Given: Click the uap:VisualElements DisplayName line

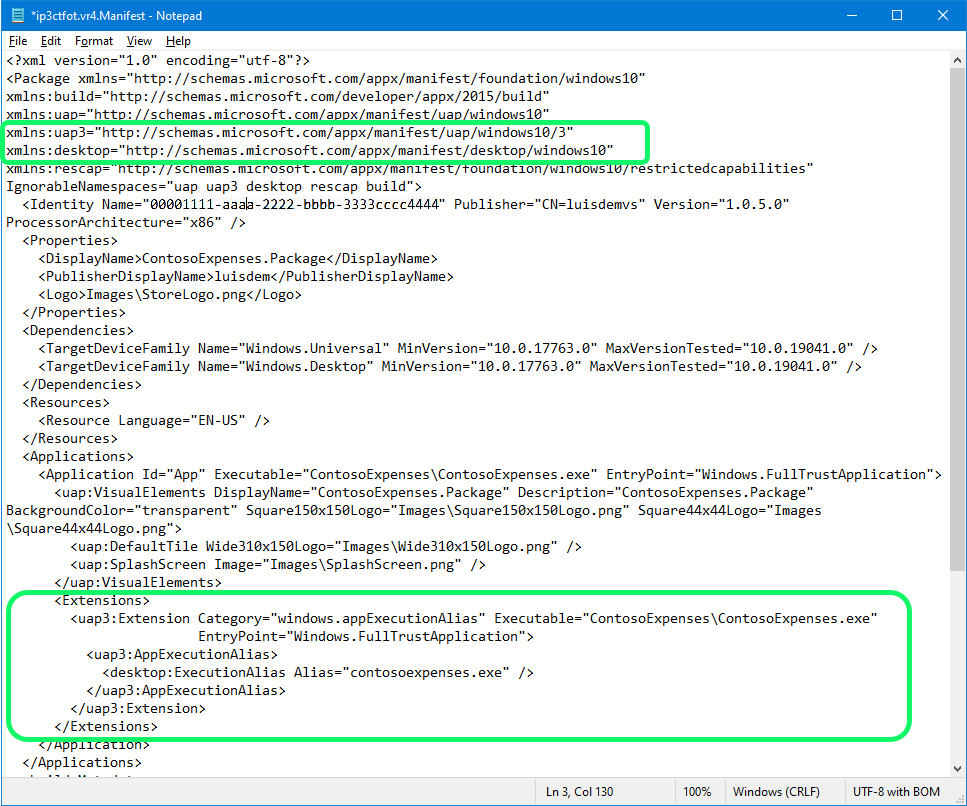Looking at the screenshot, I should (434, 492).
